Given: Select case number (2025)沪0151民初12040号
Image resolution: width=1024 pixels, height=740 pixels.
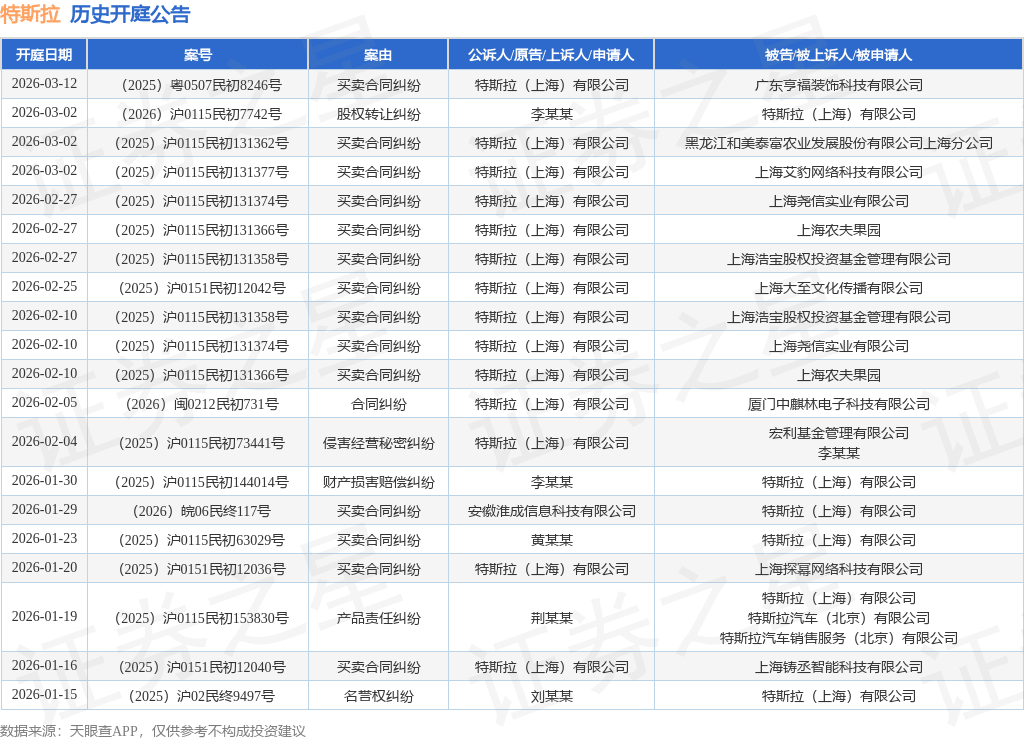Looking at the screenshot, I should [x=201, y=668].
